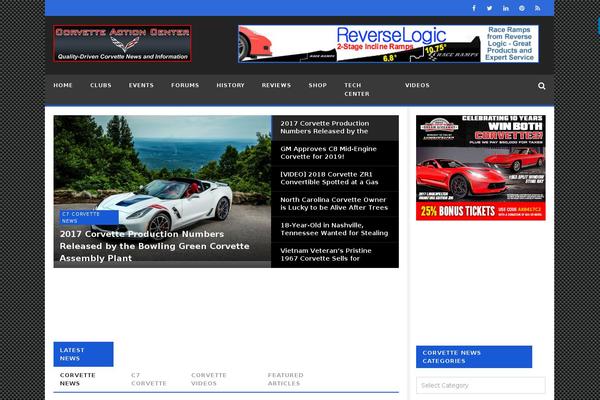Image resolution: width=600 pixels, height=400 pixels.
Task: Open the Facebook social icon
Action: 474,8
